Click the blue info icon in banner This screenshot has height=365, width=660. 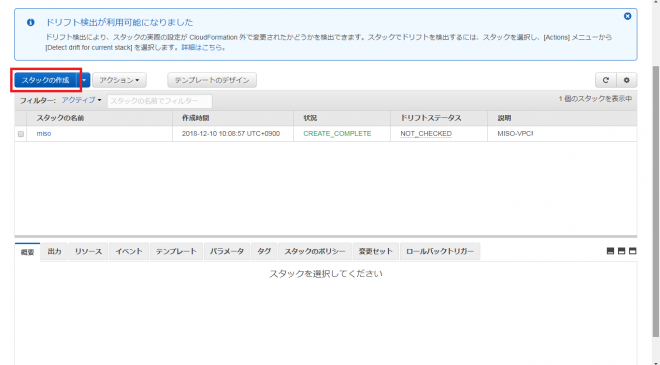[x=31, y=22]
